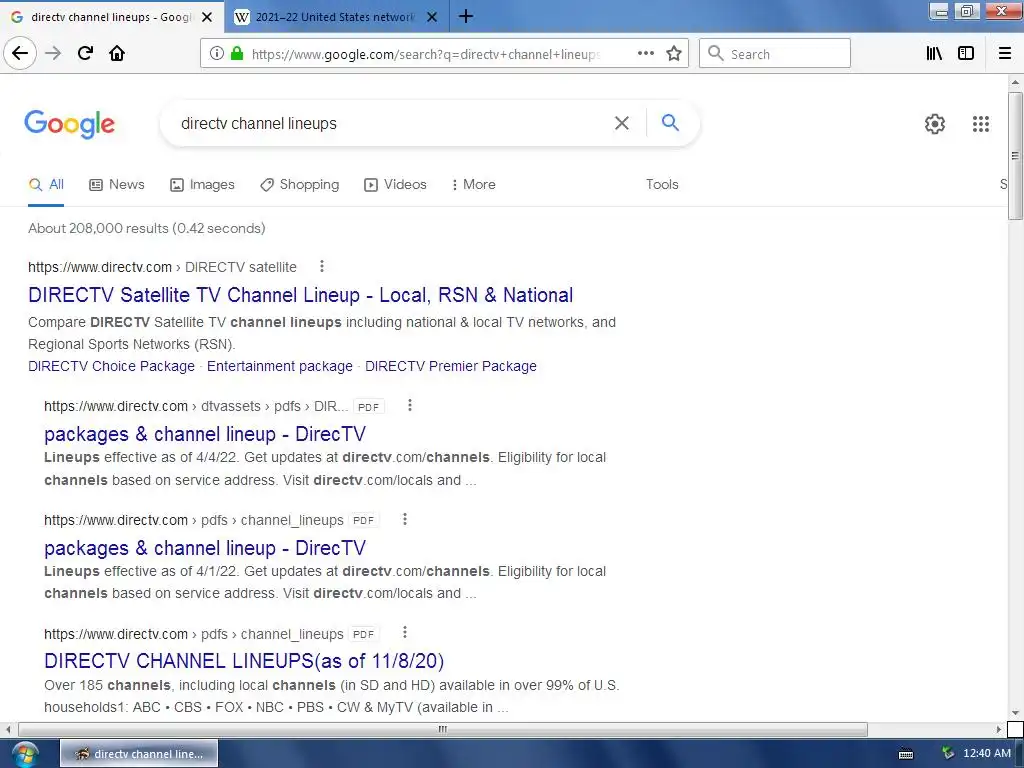The image size is (1024, 768).
Task: Open page actions three-dot menu in address bar
Action: coord(645,54)
